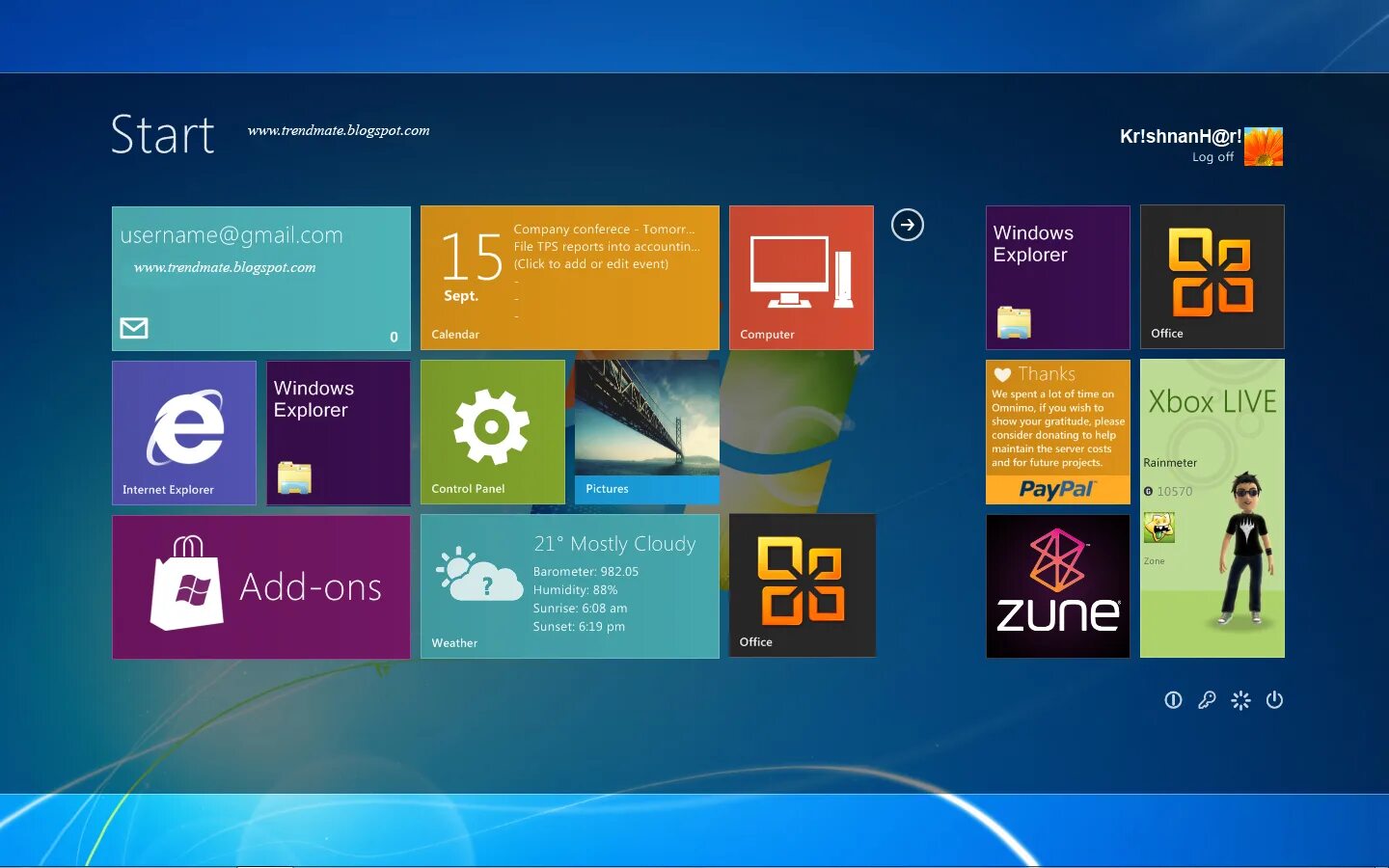The height and width of the screenshot is (868, 1389).
Task: Click the Calendar tile label
Action: click(455, 335)
